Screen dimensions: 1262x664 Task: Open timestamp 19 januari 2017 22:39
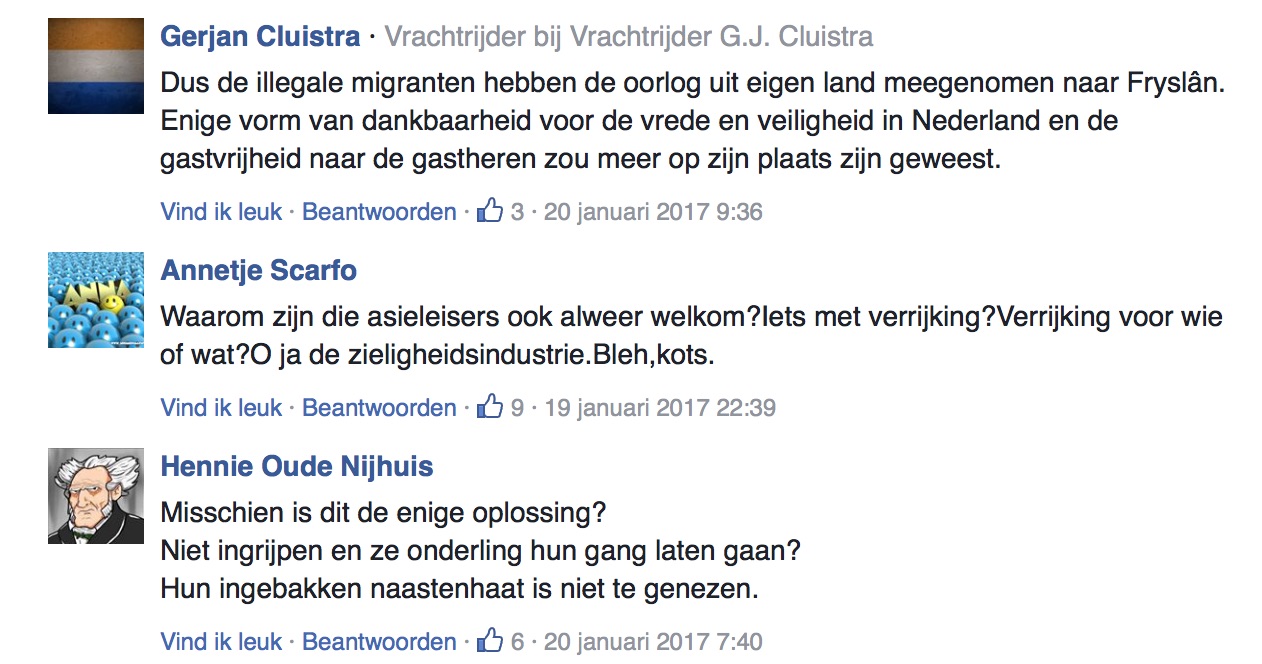(x=659, y=408)
